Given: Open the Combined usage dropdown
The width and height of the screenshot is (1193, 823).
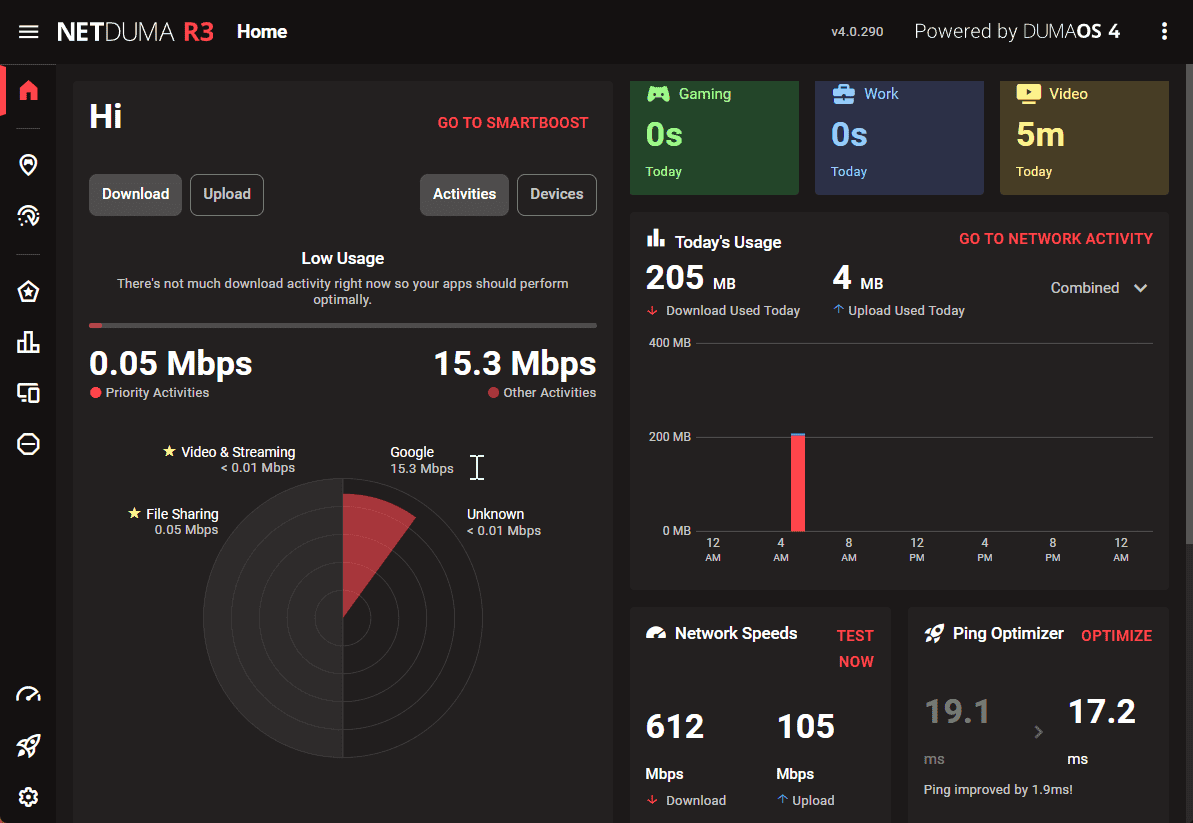Looking at the screenshot, I should (x=1097, y=288).
